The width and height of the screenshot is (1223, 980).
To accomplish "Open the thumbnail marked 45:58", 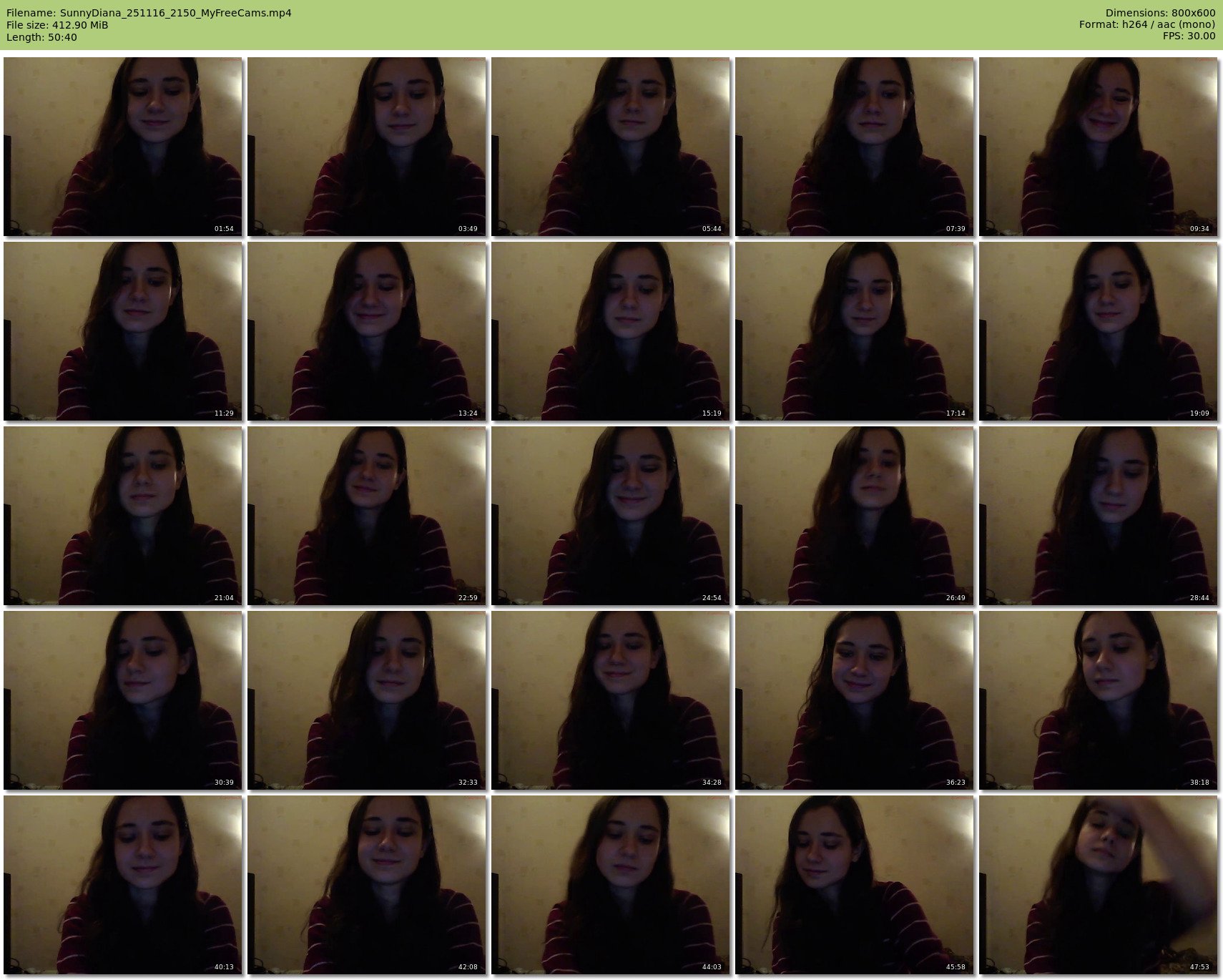I will [855, 885].
